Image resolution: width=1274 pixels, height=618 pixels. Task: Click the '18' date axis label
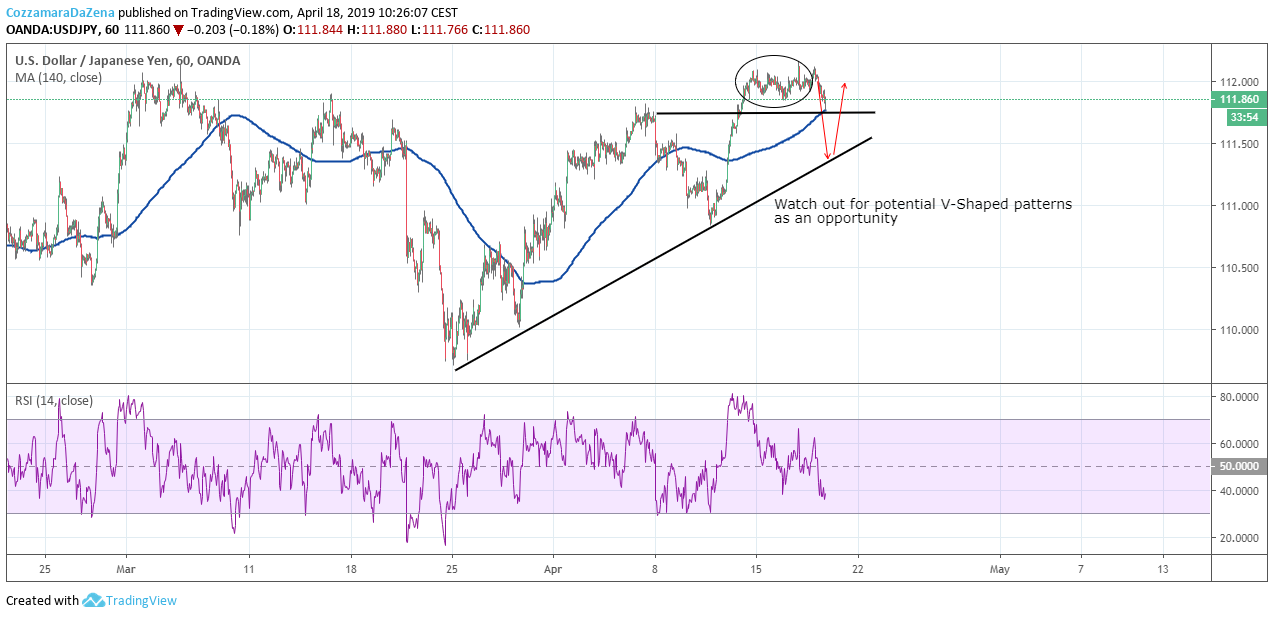[350, 568]
